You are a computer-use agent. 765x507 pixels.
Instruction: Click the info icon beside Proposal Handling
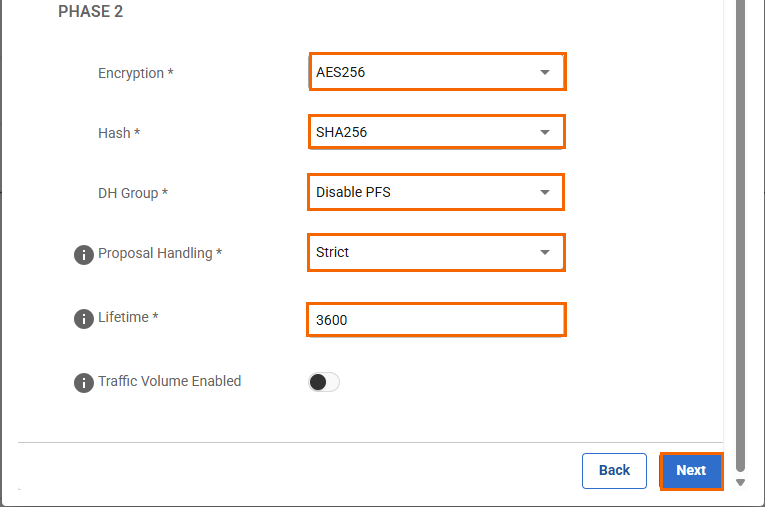(x=84, y=255)
